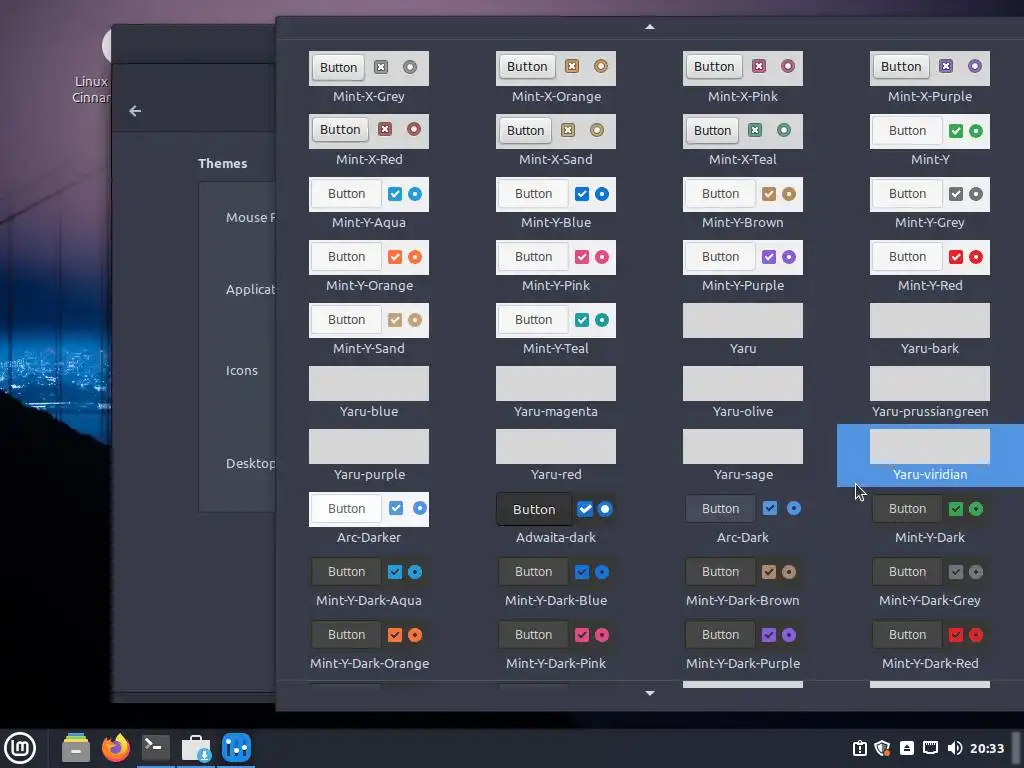Open the volume control in the tray
1024x768 pixels.
pyautogui.click(x=954, y=748)
